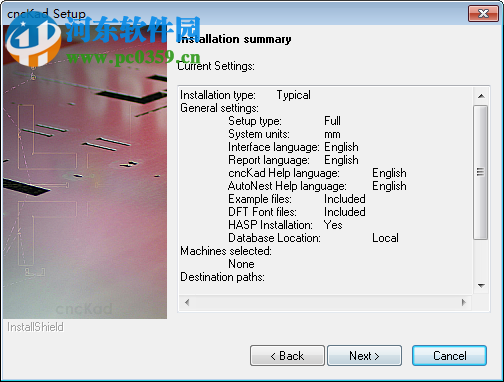This screenshot has height=382, width=504.
Task: Click English next to Report language
Action: click(341, 160)
